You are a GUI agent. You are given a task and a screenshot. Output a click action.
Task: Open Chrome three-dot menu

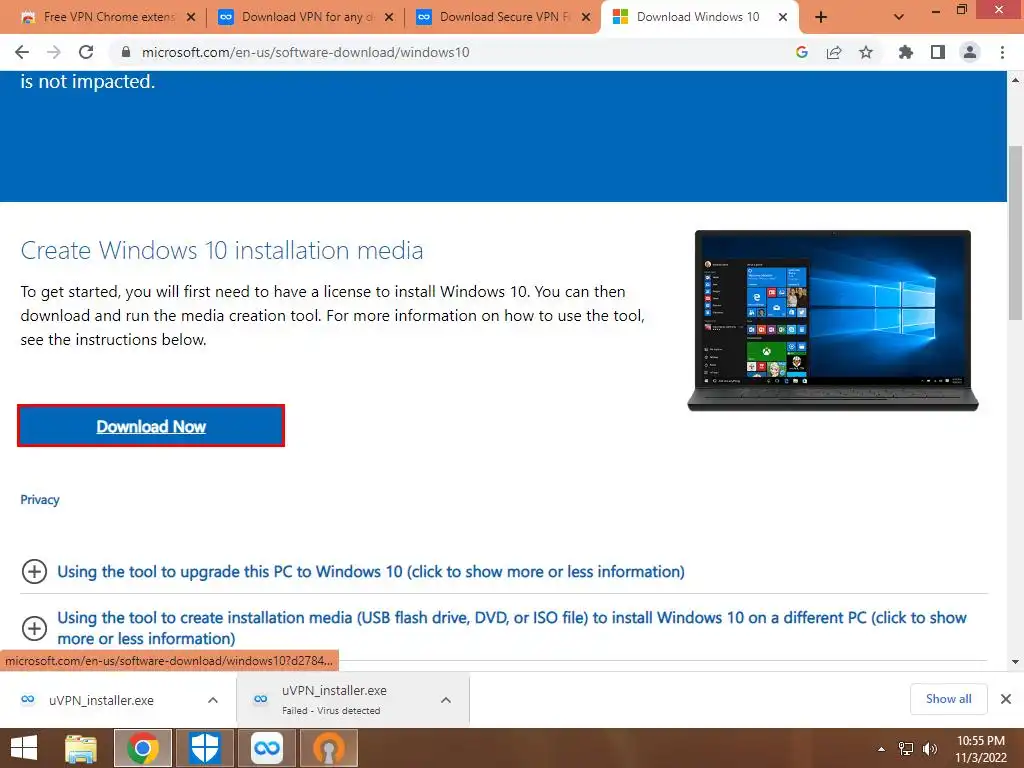pos(1002,52)
